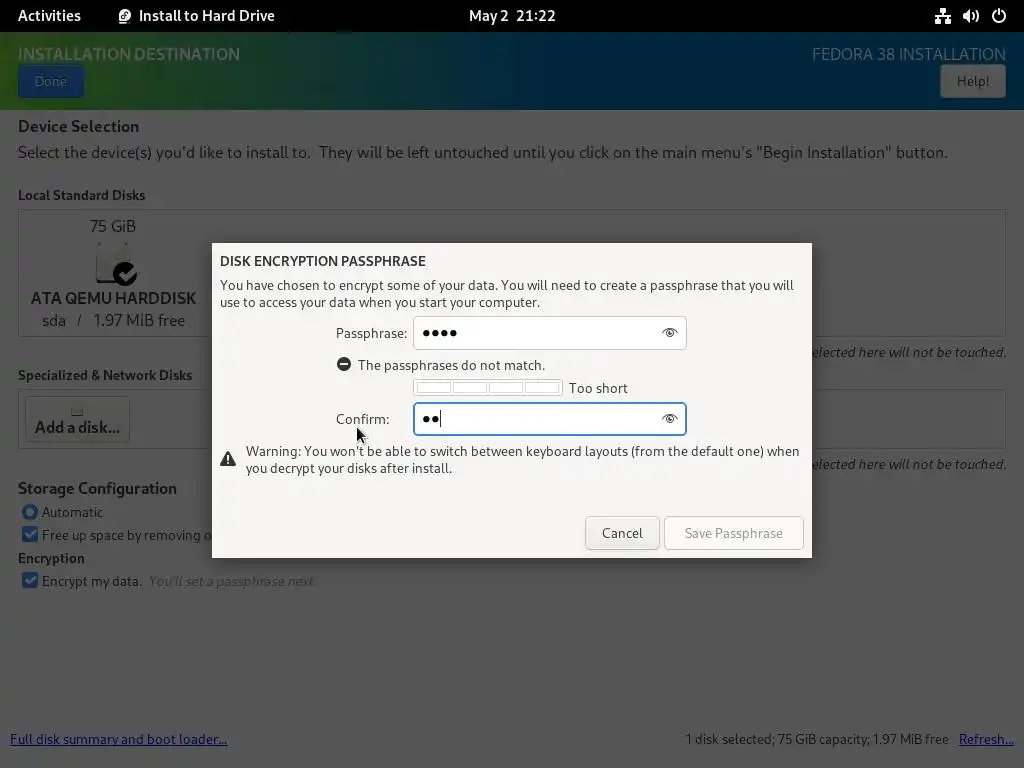This screenshot has width=1024, height=768.
Task: Open the Install to Hard Drive app menu
Action: point(197,16)
